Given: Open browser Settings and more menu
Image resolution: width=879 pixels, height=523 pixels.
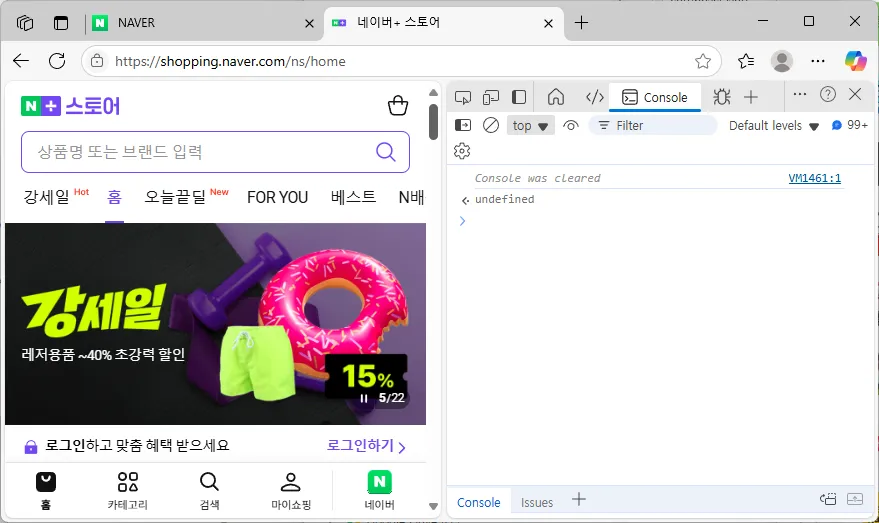Looking at the screenshot, I should click(x=818, y=61).
